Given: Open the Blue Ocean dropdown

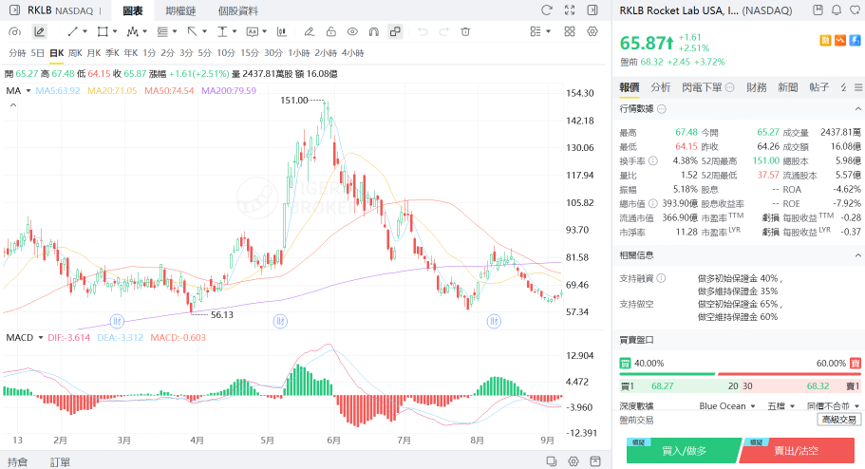Looking at the screenshot, I should click(727, 406).
